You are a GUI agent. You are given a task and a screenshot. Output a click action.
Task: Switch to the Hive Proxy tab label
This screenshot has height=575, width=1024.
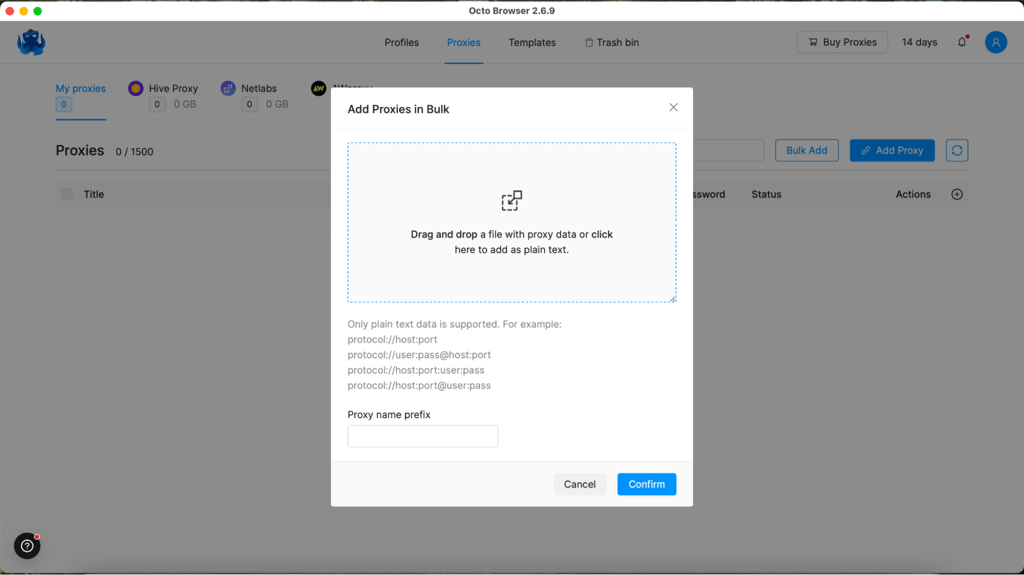(173, 88)
